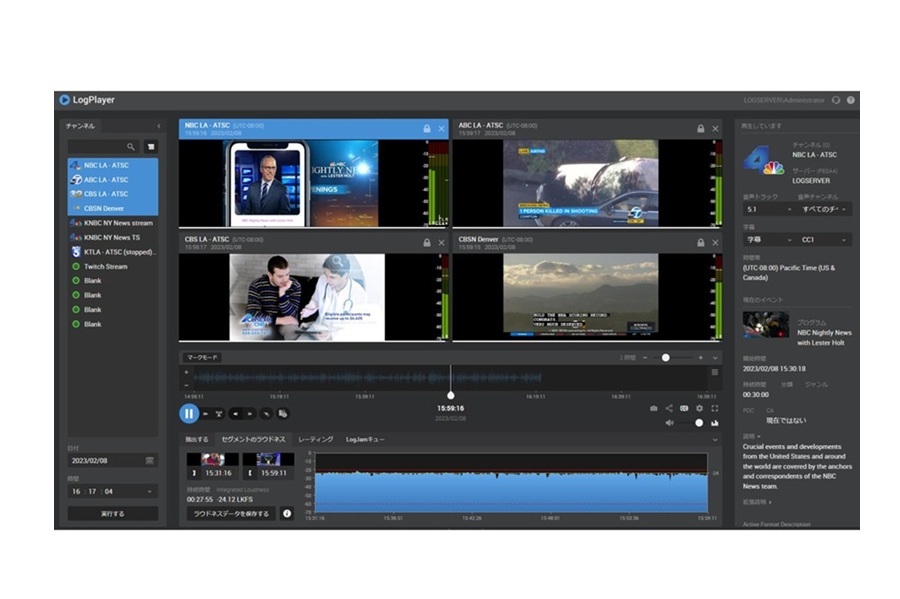Click the マークモード button
The width and height of the screenshot is (900, 599).
pos(203,357)
